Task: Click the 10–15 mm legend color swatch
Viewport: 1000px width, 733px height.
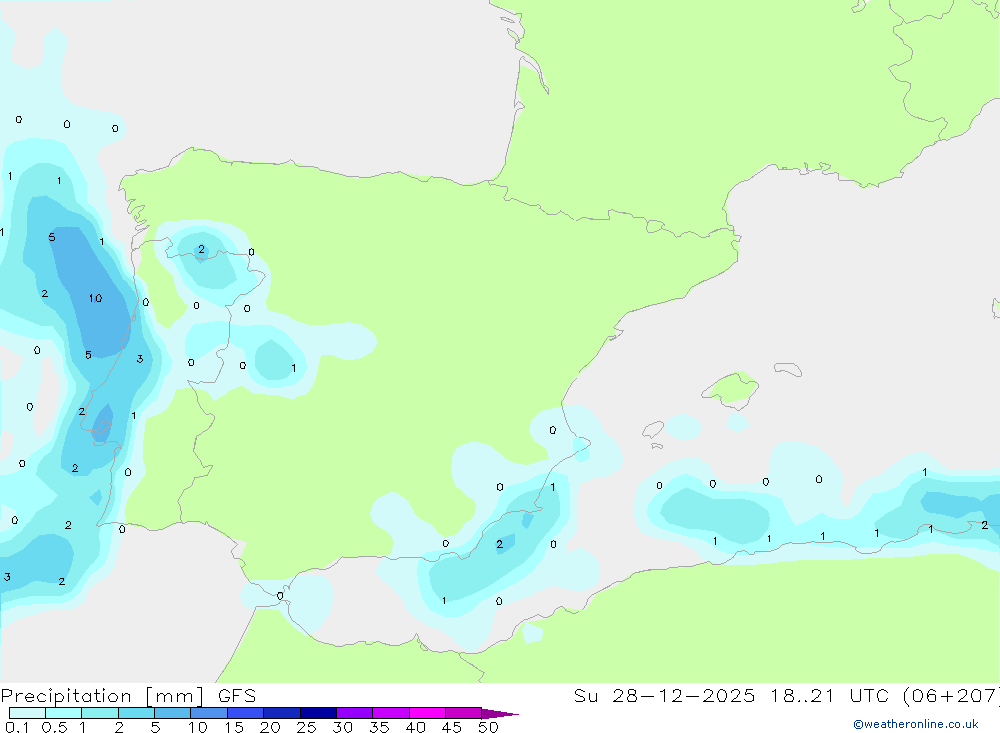Action: [x=209, y=713]
